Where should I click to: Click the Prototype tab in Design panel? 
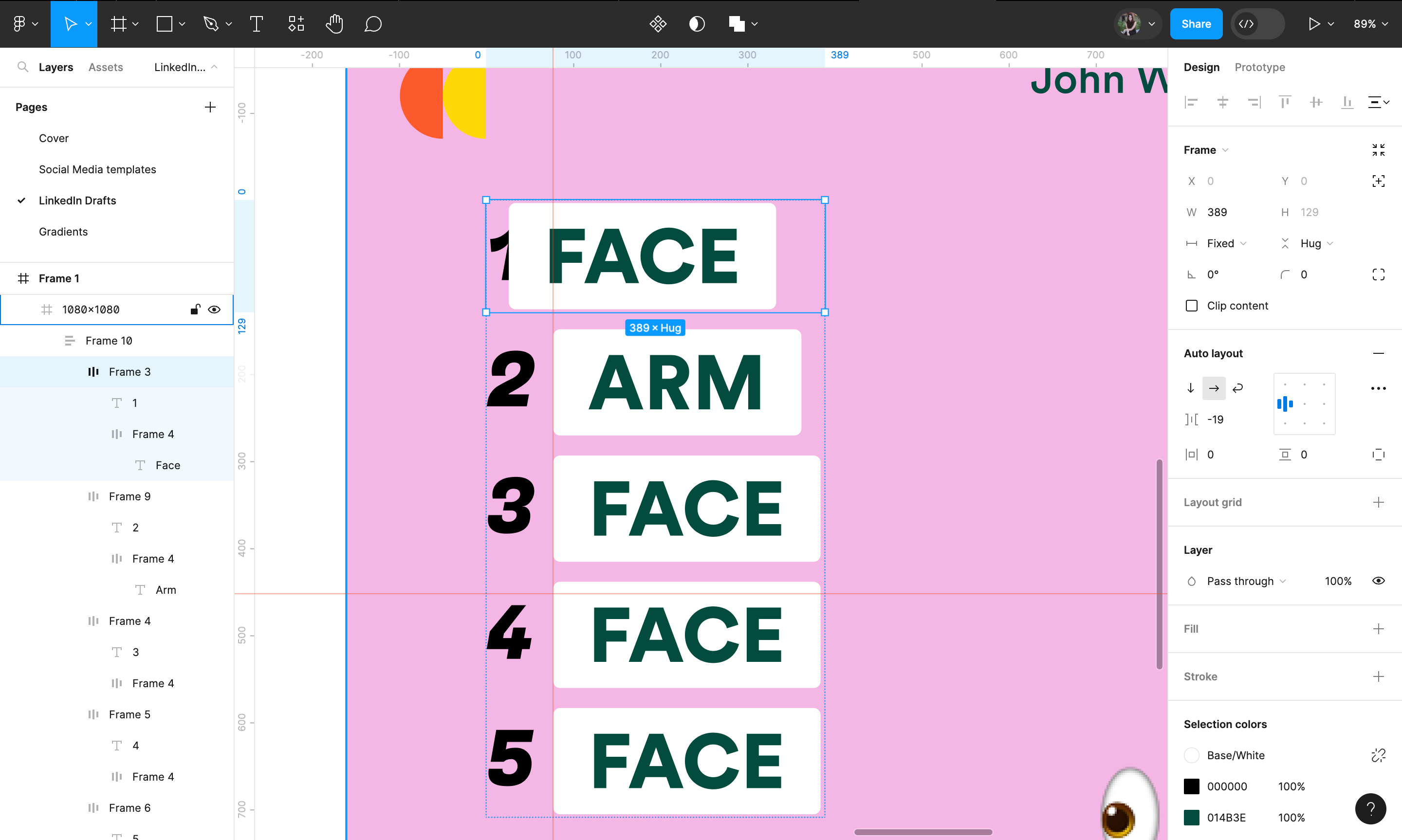pos(1259,67)
